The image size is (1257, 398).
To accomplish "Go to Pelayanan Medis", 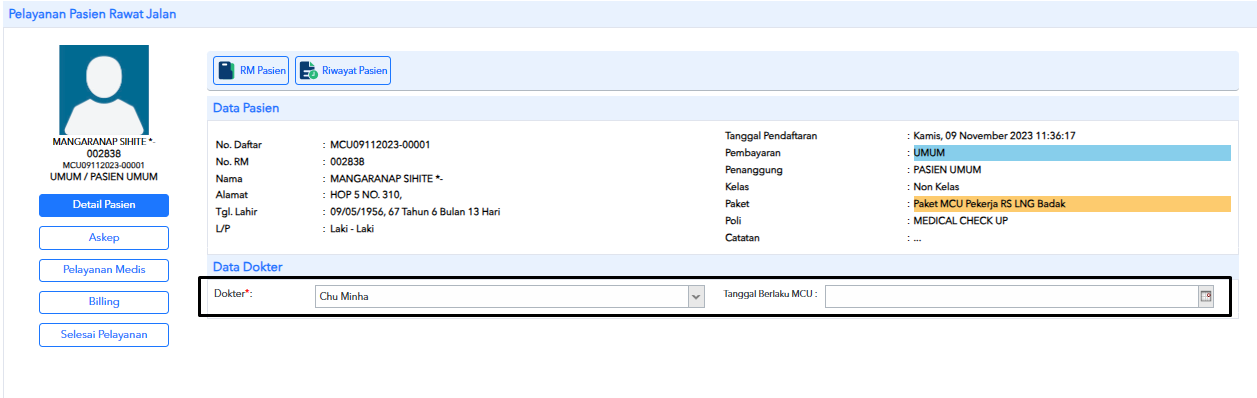I will click(x=104, y=270).
